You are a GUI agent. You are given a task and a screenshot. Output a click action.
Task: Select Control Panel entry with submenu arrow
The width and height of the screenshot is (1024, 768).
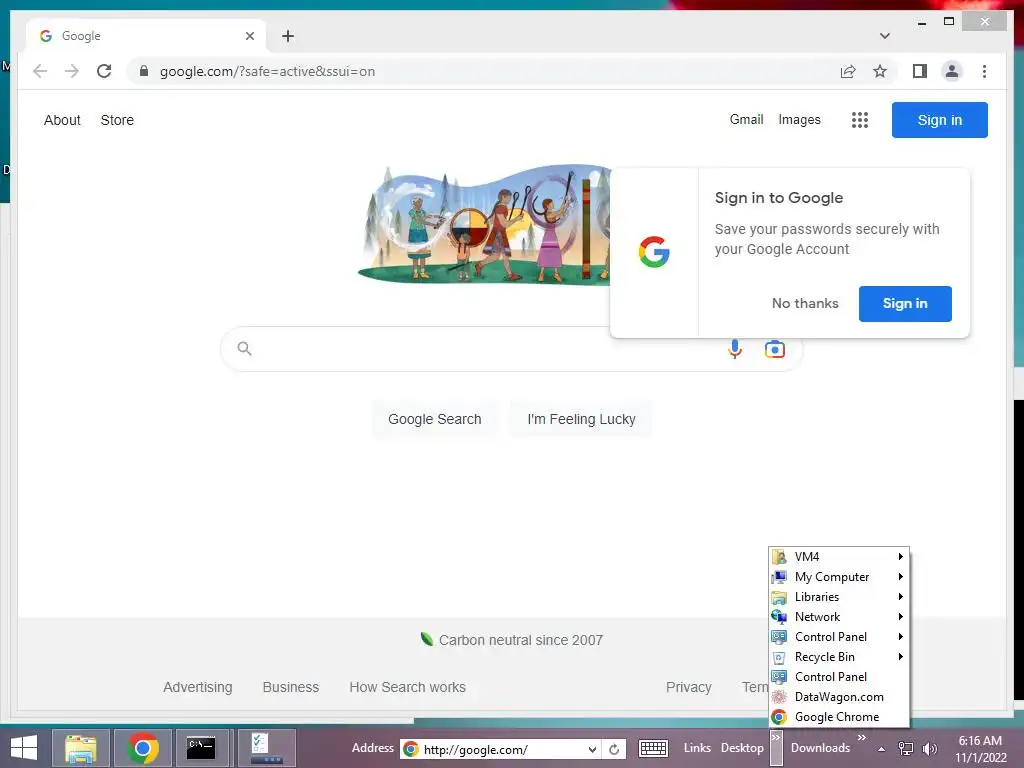[839, 637]
